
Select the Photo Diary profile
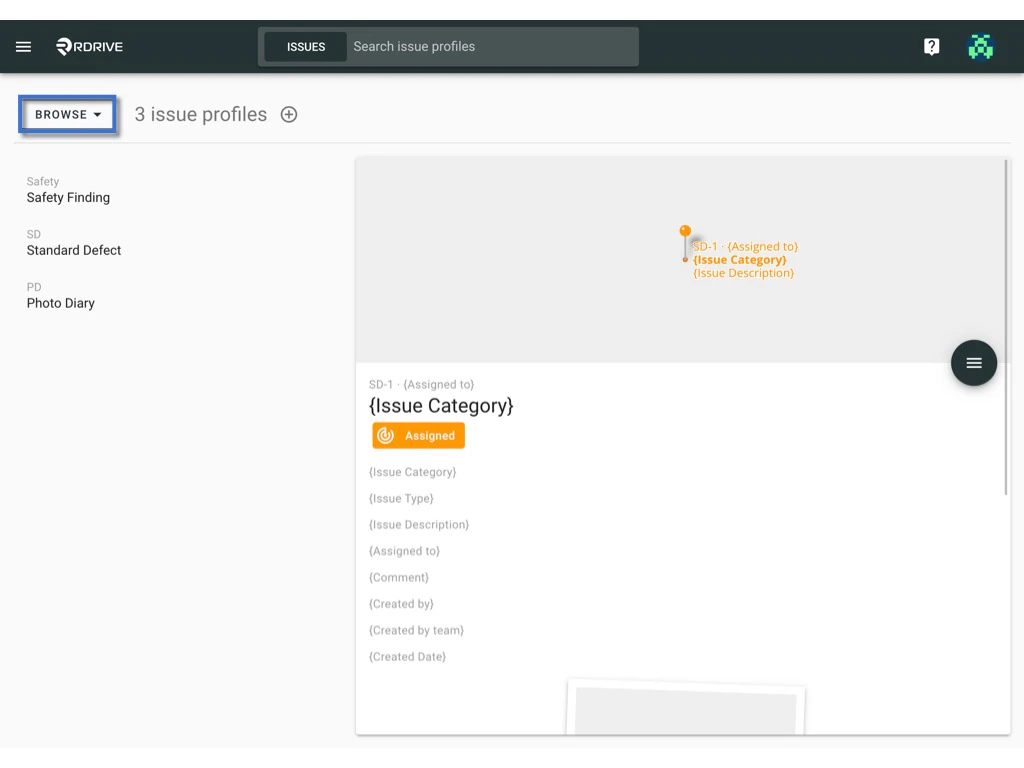click(62, 302)
